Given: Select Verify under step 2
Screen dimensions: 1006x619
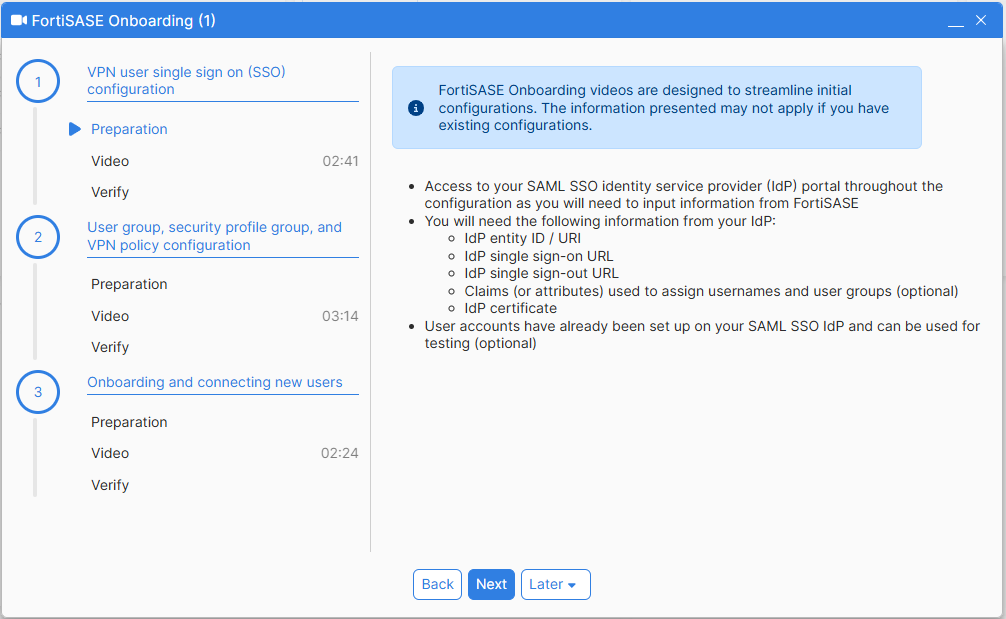Looking at the screenshot, I should (110, 347).
